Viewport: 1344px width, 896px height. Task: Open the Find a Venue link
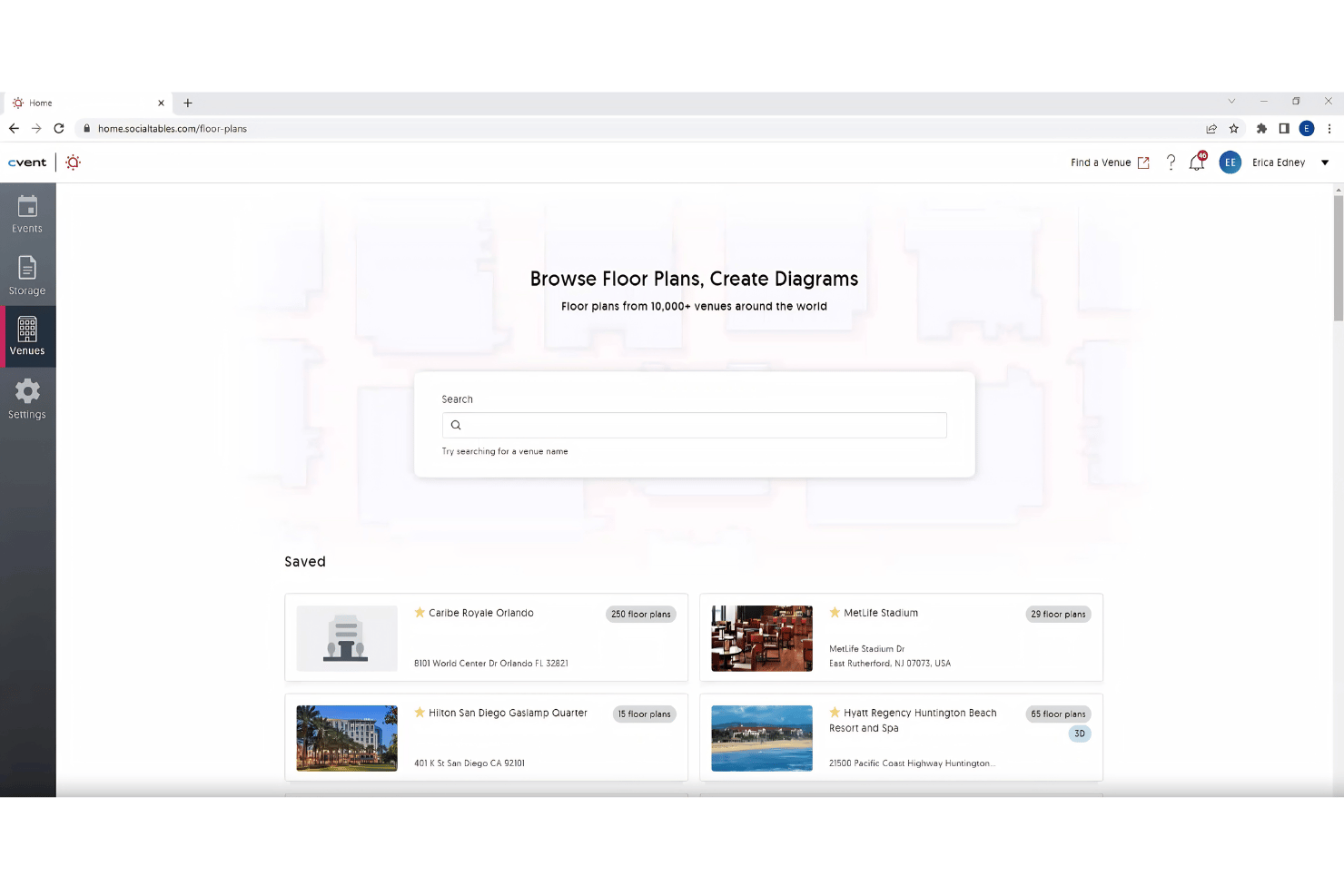tap(1110, 162)
